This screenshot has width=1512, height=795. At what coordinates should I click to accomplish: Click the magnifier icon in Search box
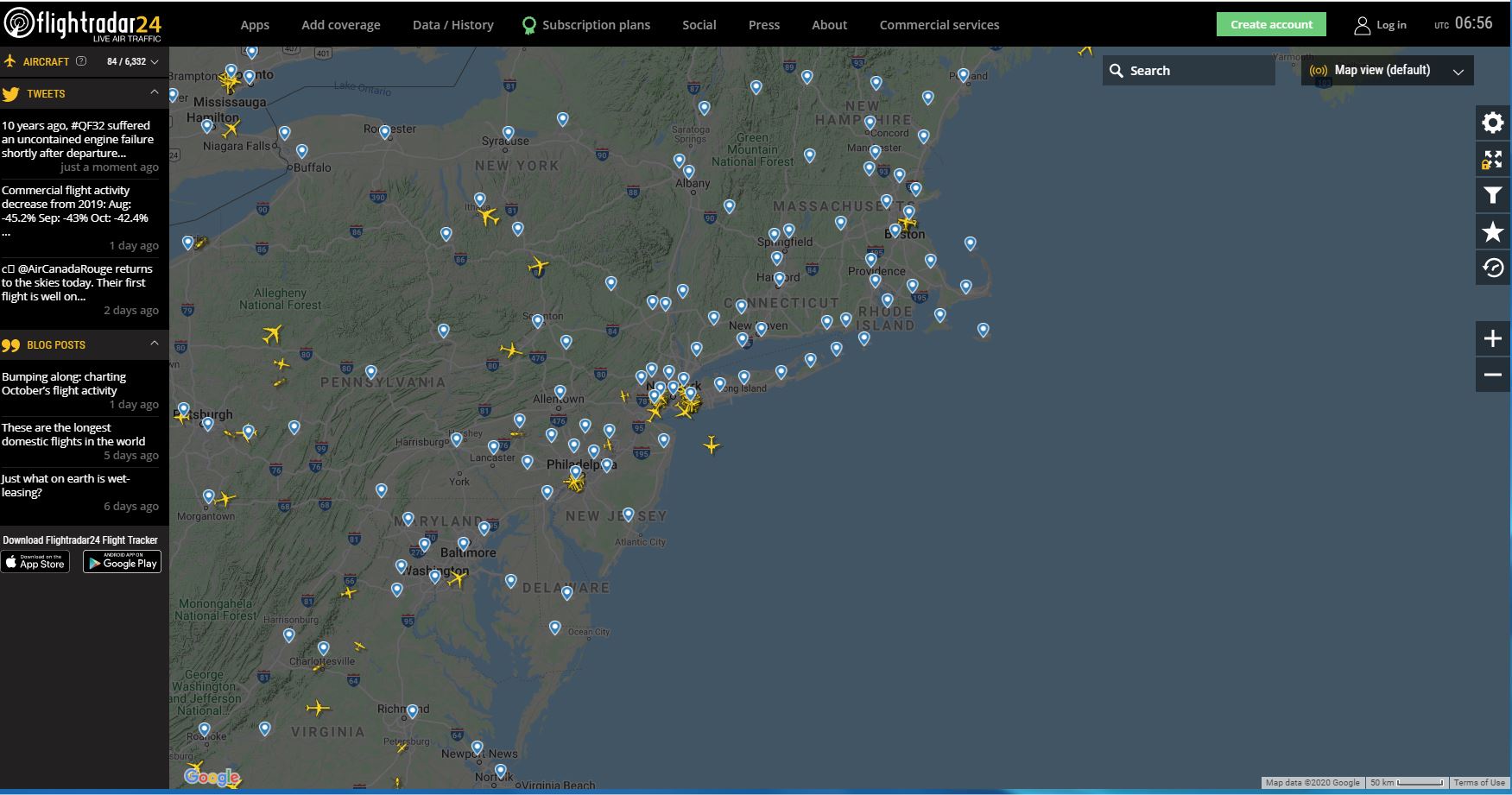pyautogui.click(x=1117, y=71)
